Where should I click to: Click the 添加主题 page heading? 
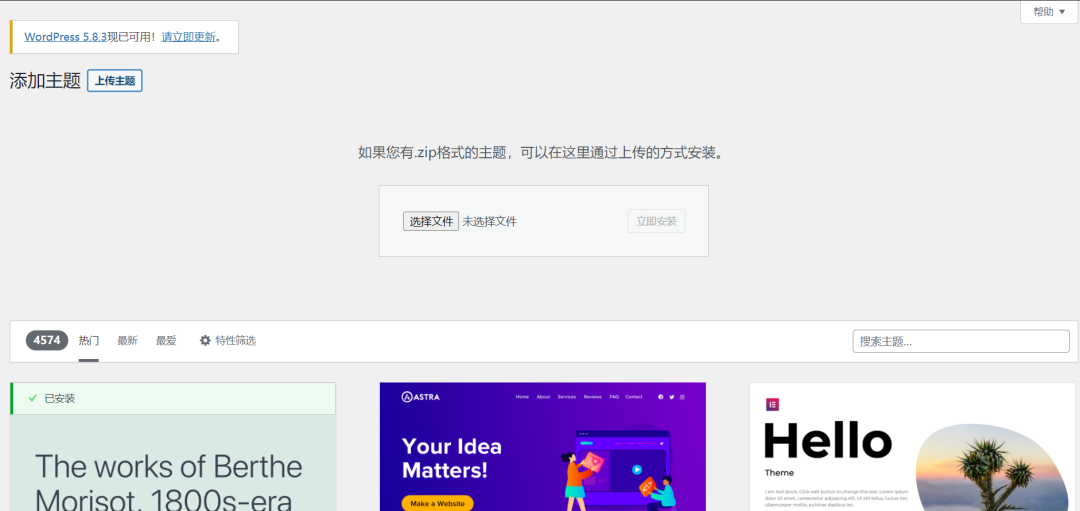45,81
